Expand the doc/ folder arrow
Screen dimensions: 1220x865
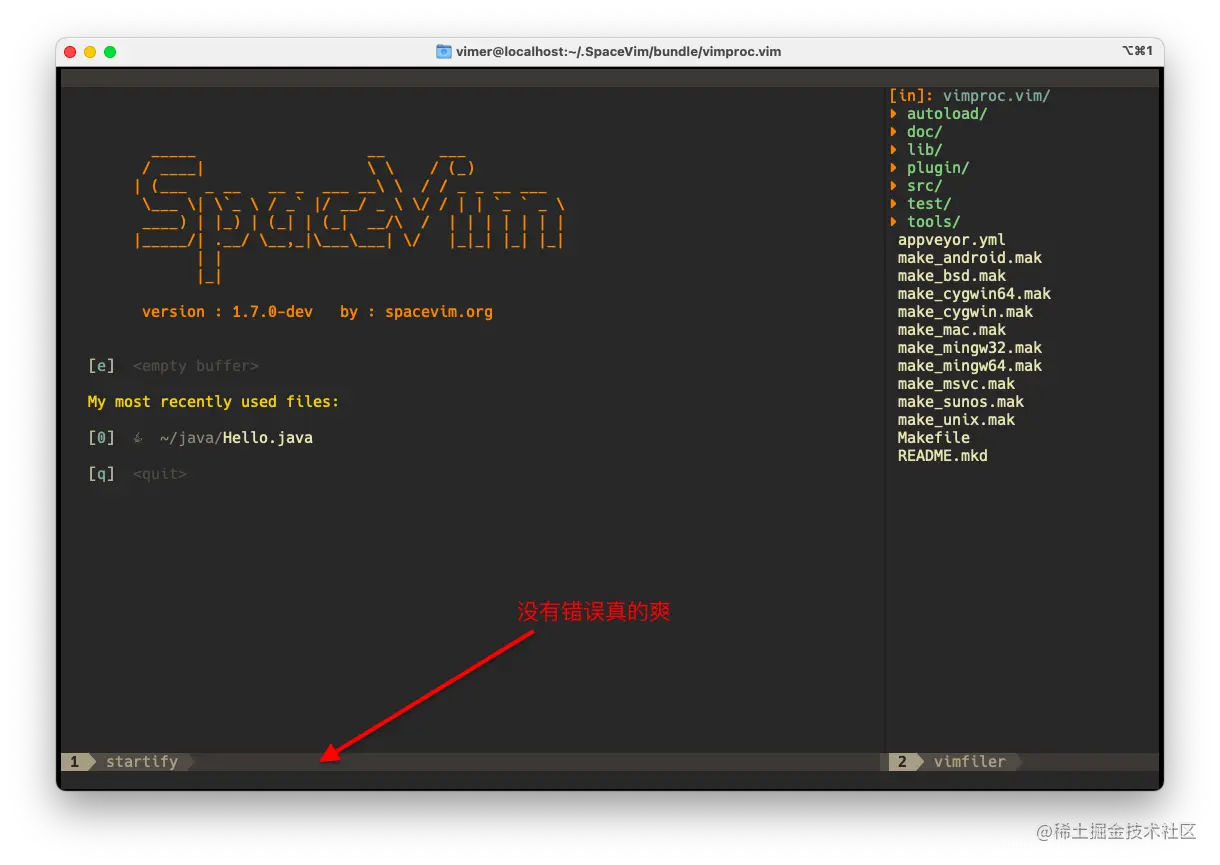[x=893, y=132]
